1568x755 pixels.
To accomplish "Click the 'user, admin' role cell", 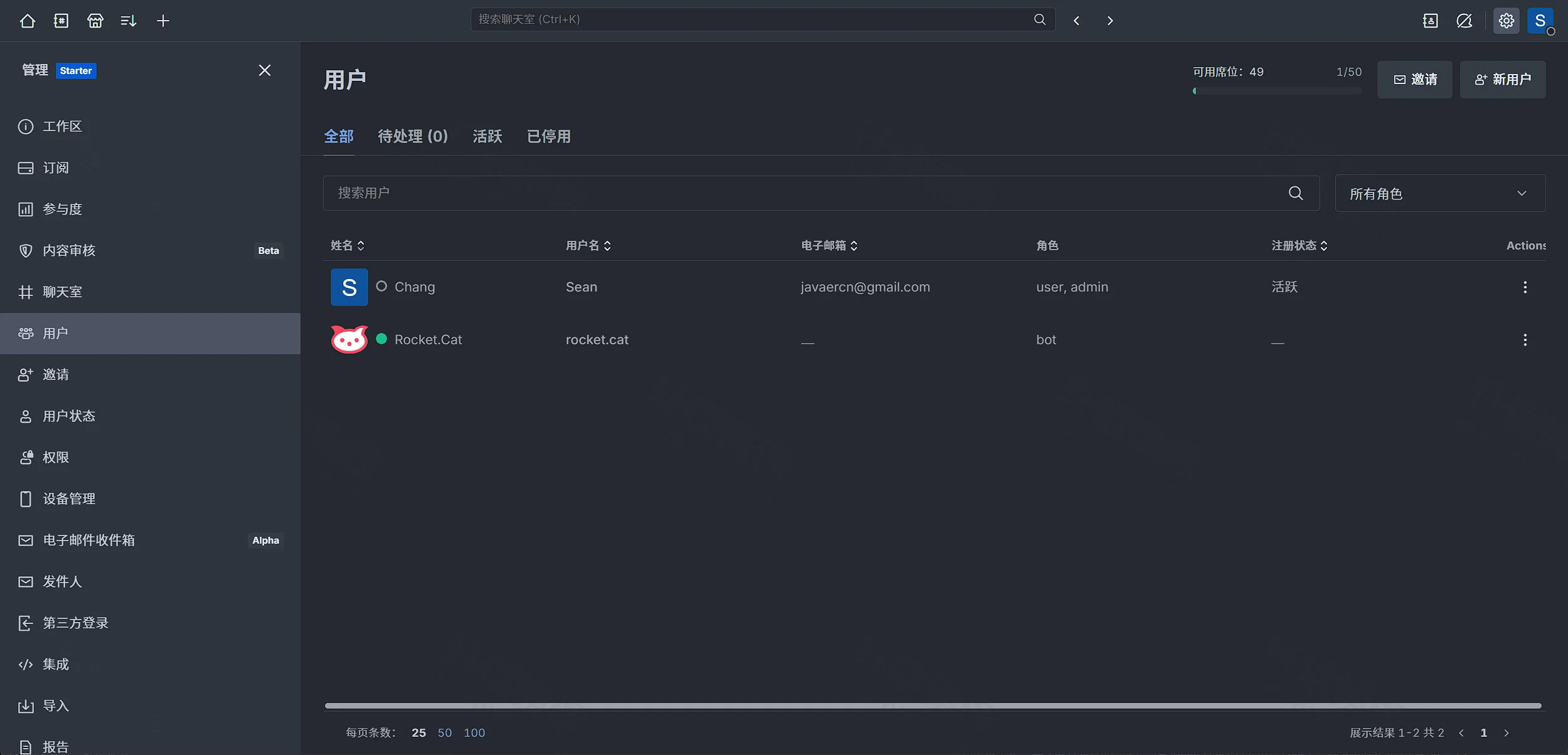I will point(1072,287).
